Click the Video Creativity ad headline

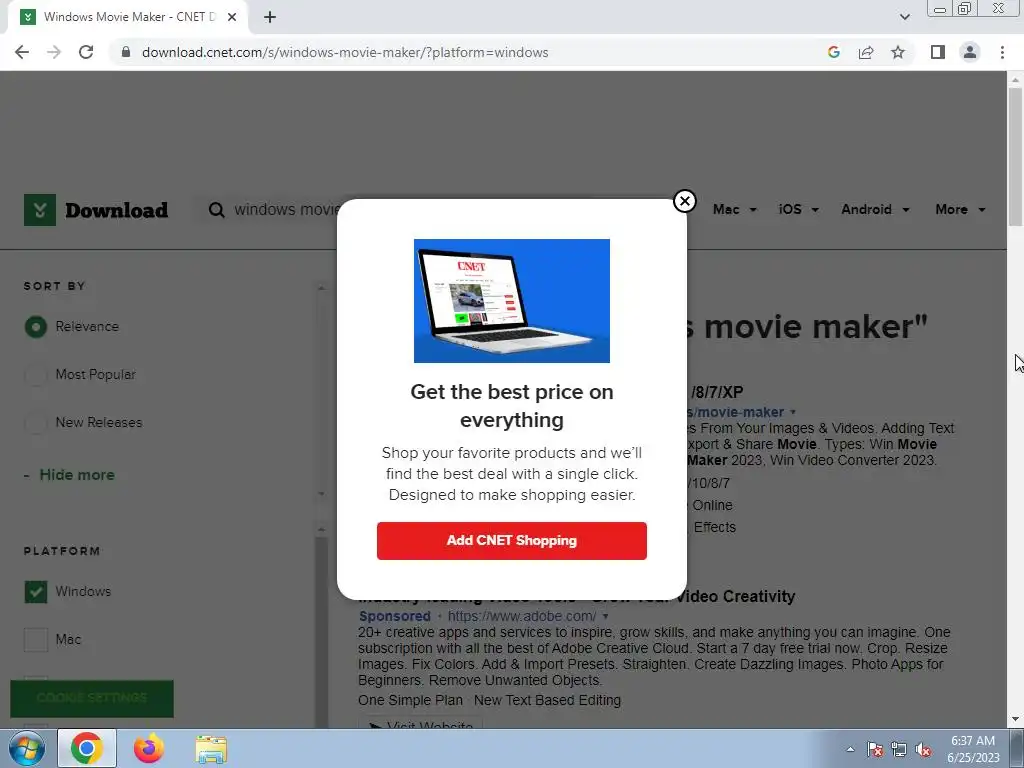[735, 596]
